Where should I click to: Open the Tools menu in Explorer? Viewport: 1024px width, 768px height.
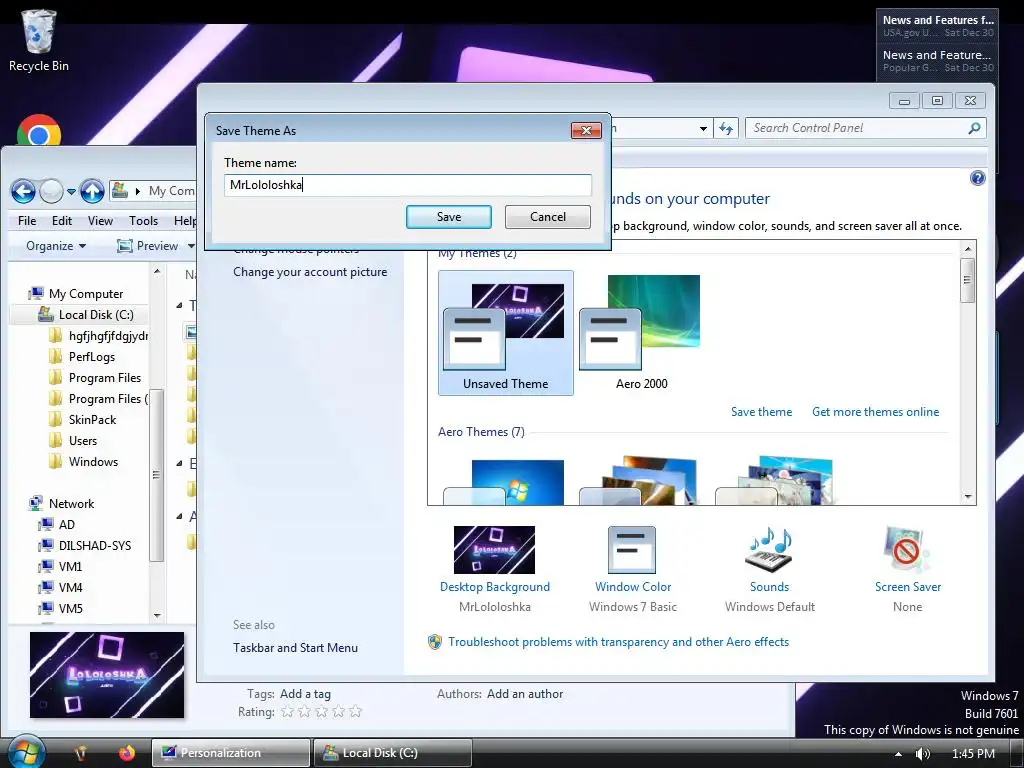pos(143,221)
